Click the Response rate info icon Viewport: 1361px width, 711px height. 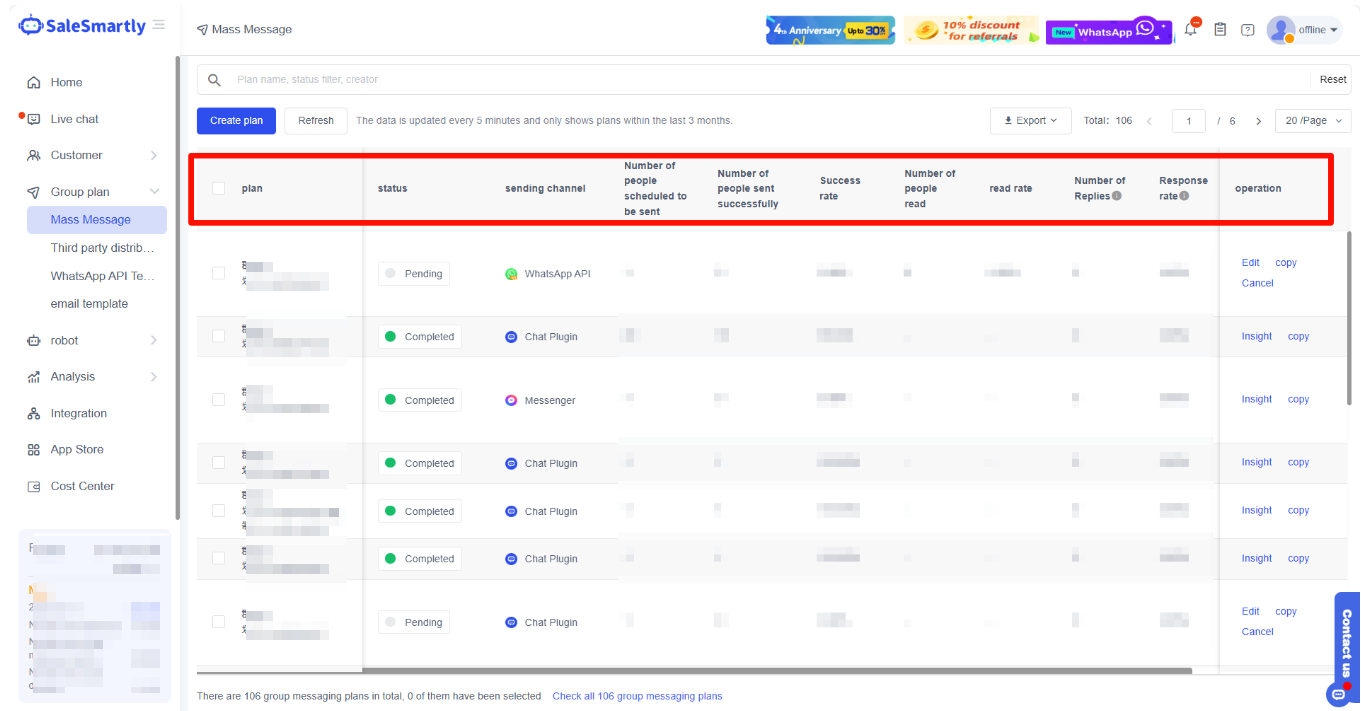[x=1184, y=196]
